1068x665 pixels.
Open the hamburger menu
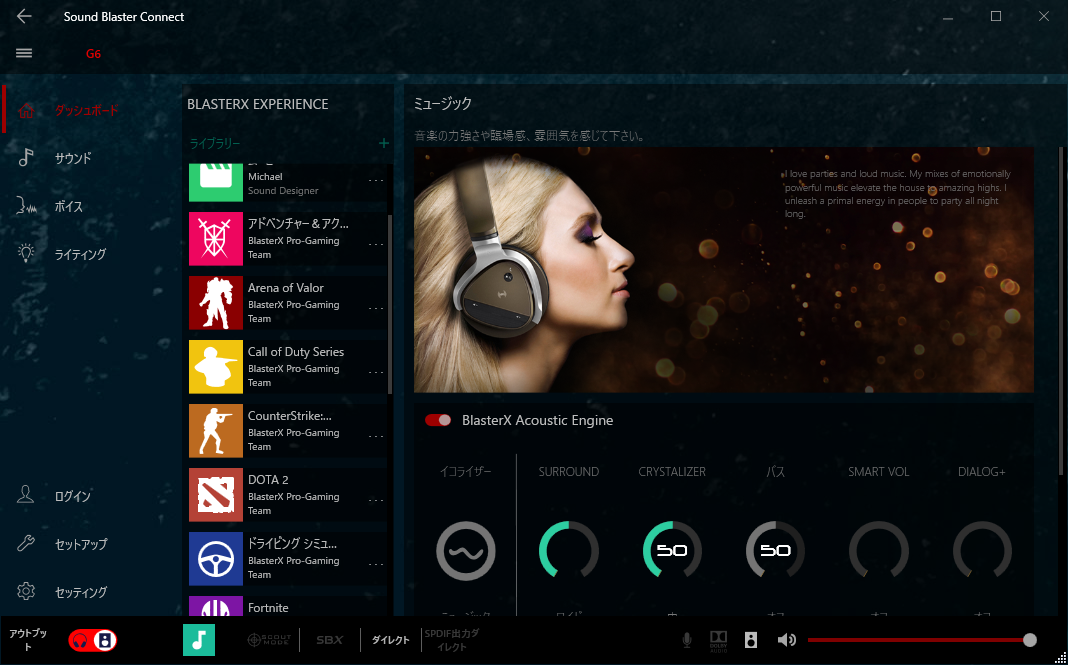point(24,53)
